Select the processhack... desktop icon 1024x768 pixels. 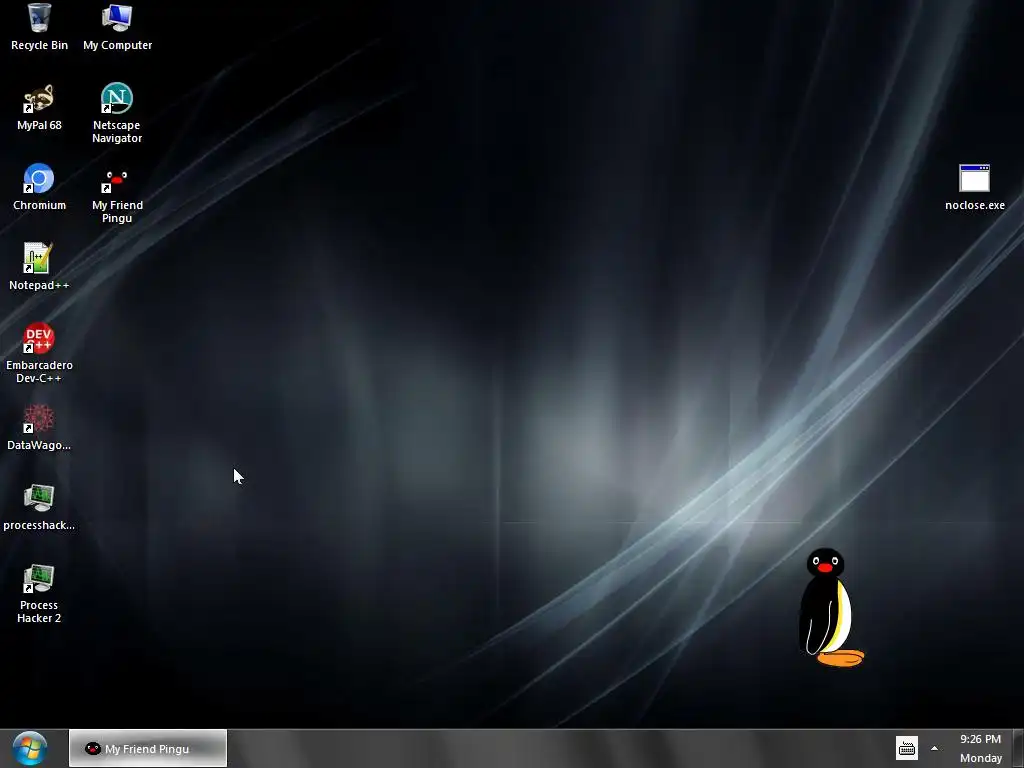click(39, 507)
